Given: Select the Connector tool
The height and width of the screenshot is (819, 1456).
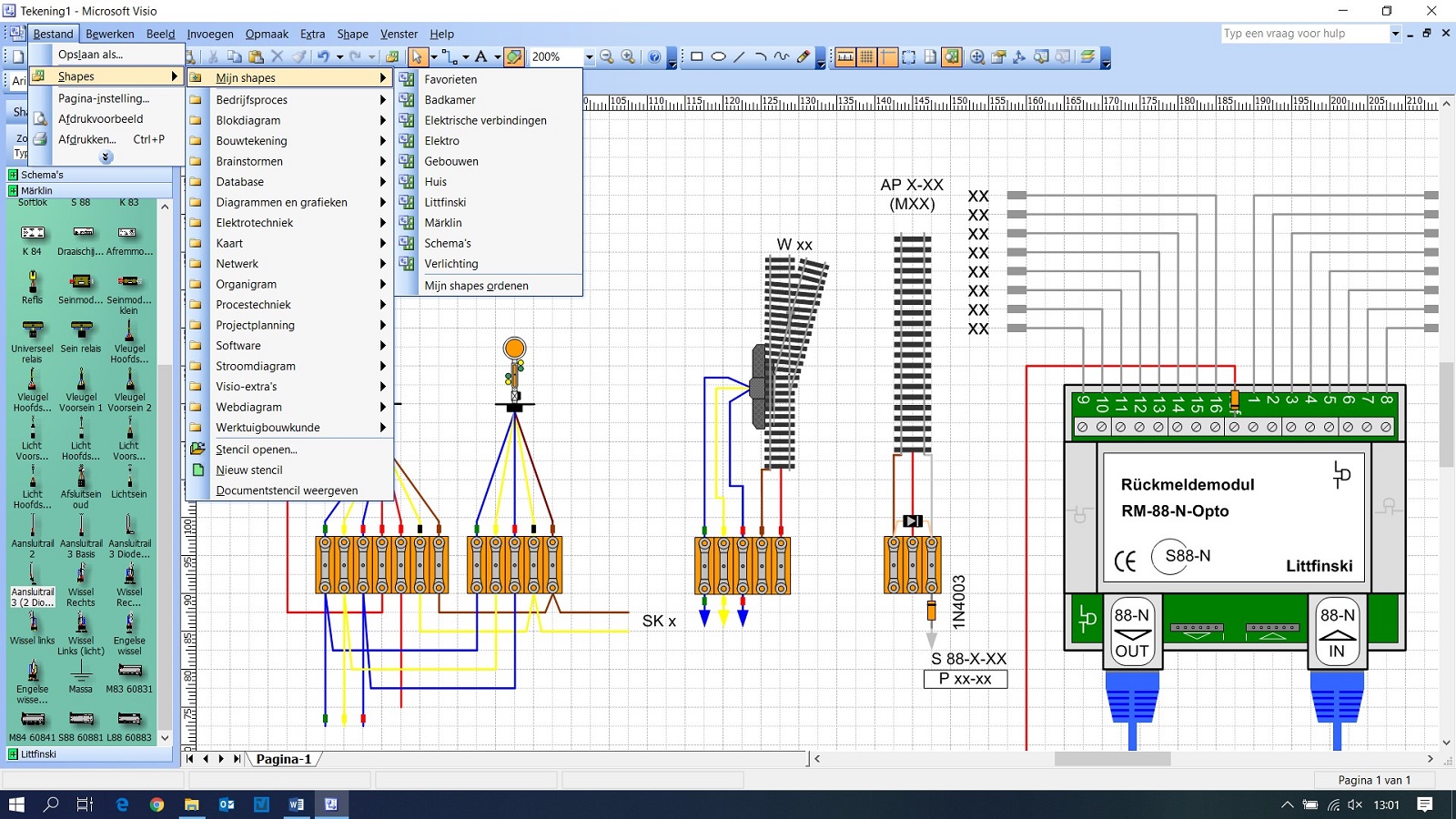Looking at the screenshot, I should pos(449,56).
